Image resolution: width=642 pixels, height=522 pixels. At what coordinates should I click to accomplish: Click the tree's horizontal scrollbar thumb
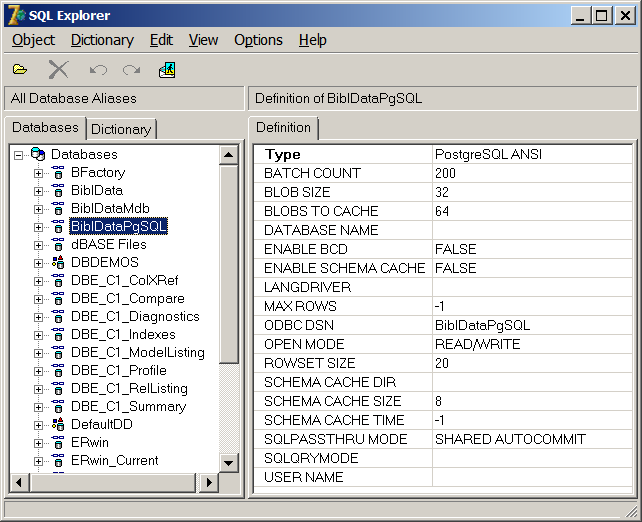[x=113, y=482]
